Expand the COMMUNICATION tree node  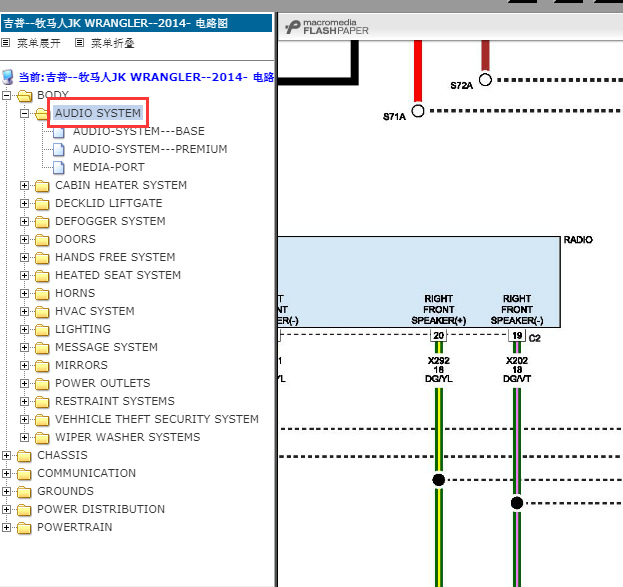[6, 473]
